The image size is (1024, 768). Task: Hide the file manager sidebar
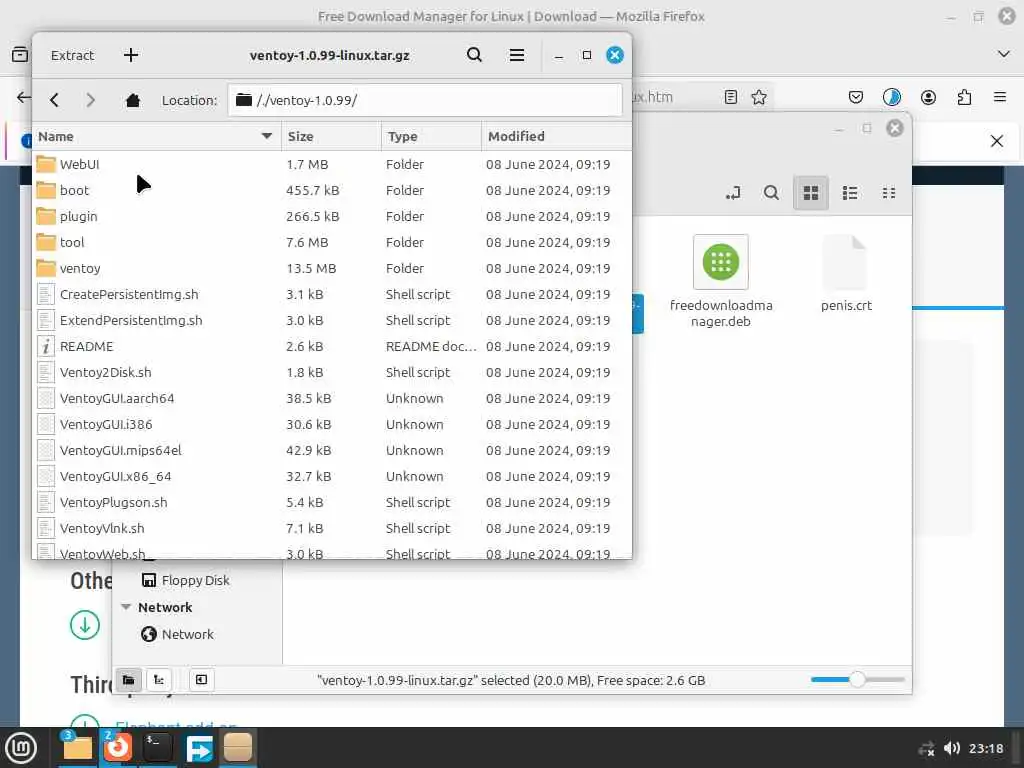tap(201, 680)
